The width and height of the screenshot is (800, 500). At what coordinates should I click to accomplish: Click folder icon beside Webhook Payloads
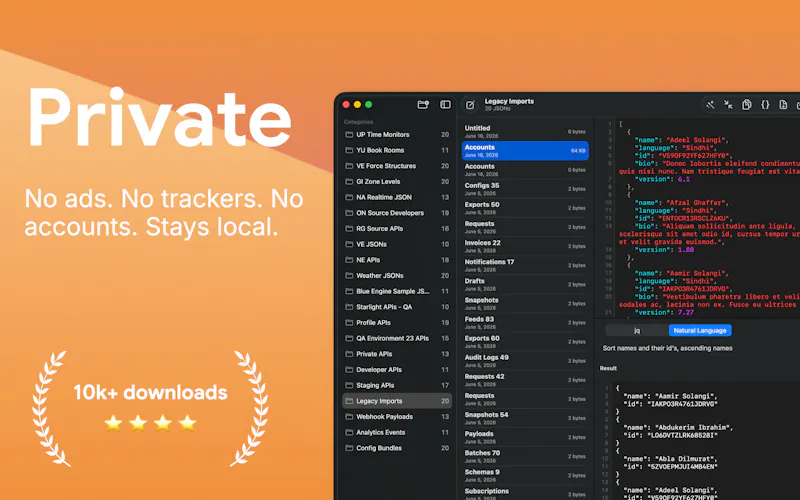pyautogui.click(x=349, y=417)
